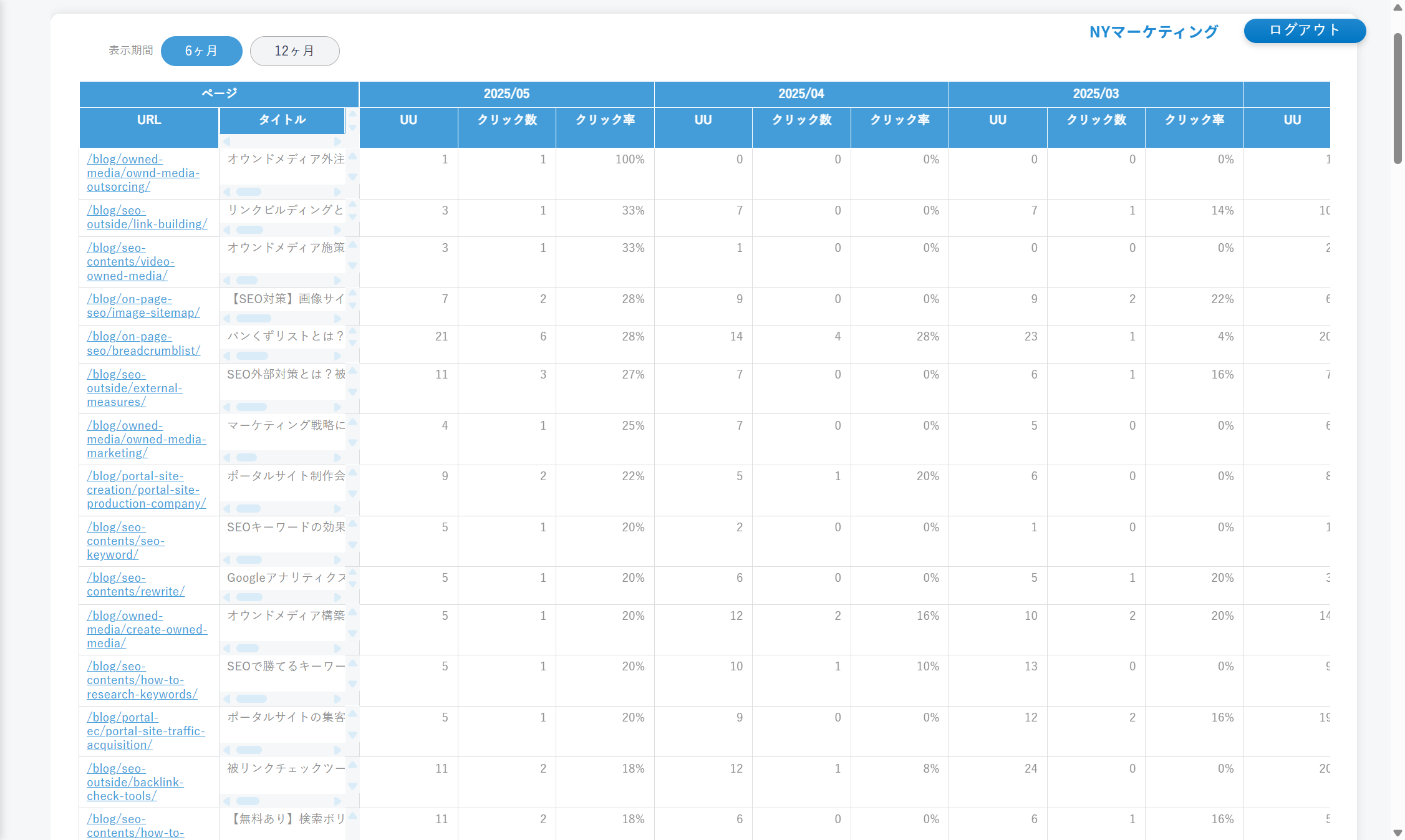Image resolution: width=1405 pixels, height=840 pixels.
Task: Click the 2025/03 month column header
Action: [1096, 94]
